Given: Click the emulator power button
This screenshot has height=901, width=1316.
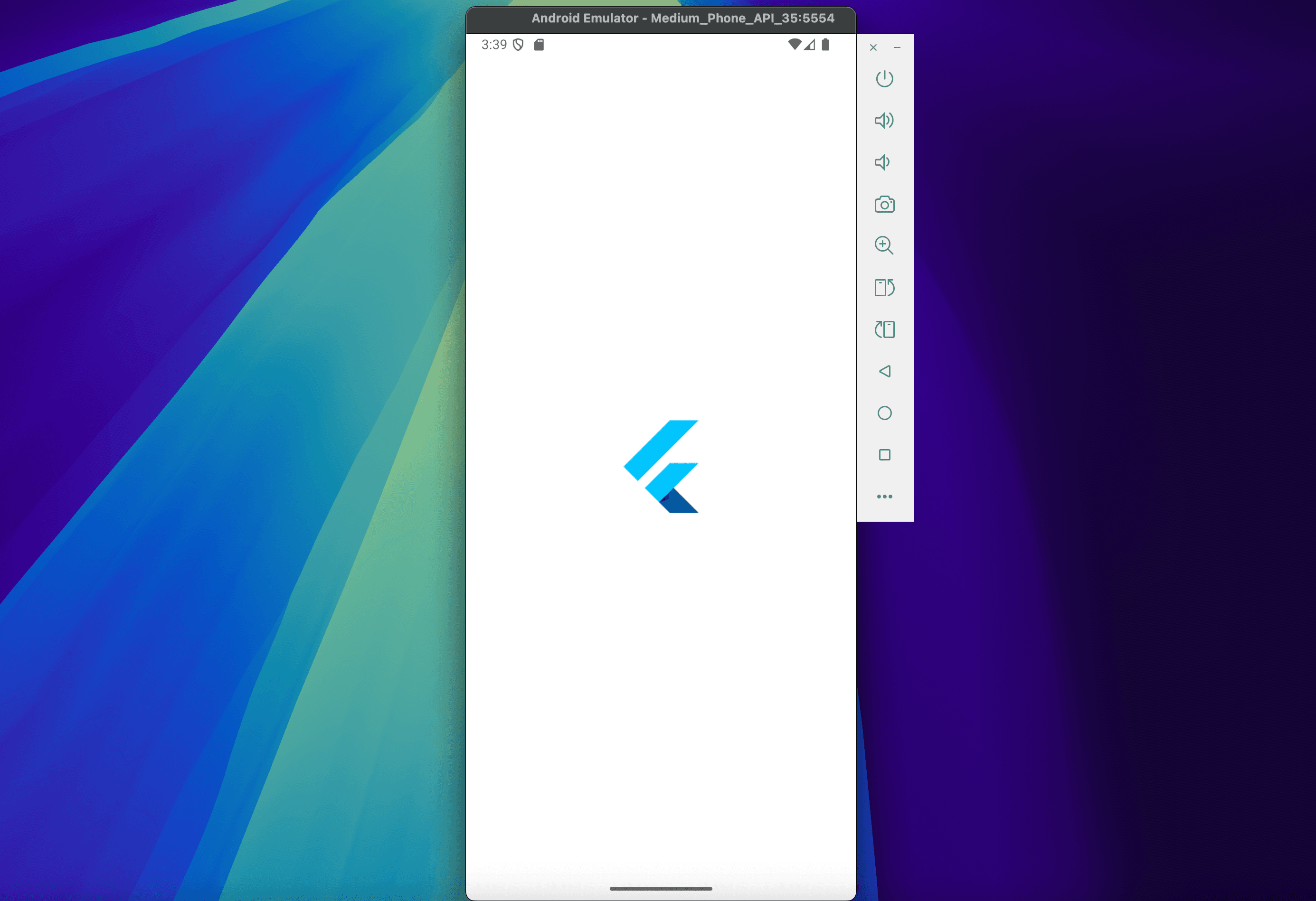Looking at the screenshot, I should coord(884,79).
